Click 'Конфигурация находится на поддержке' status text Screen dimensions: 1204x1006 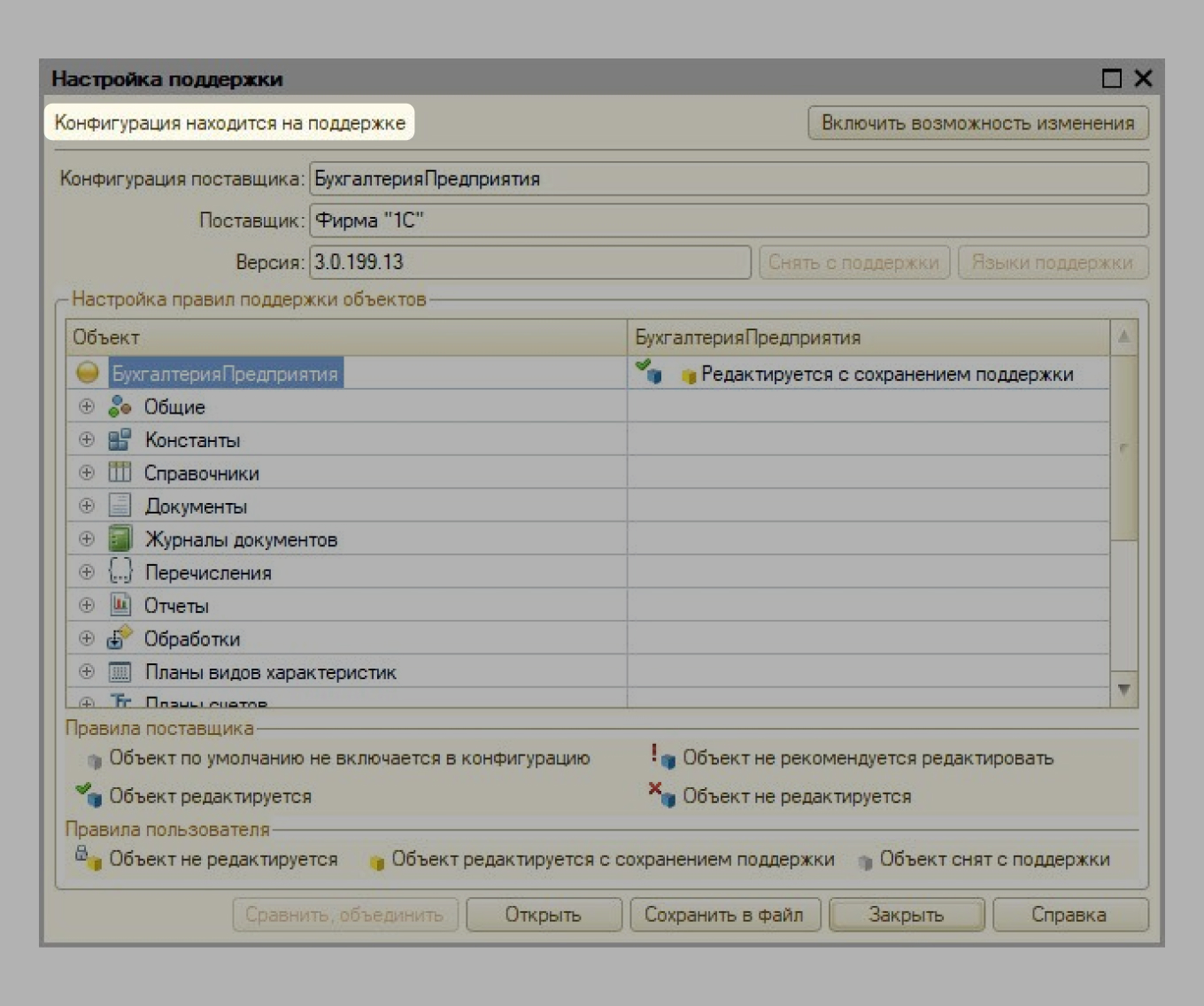(230, 123)
